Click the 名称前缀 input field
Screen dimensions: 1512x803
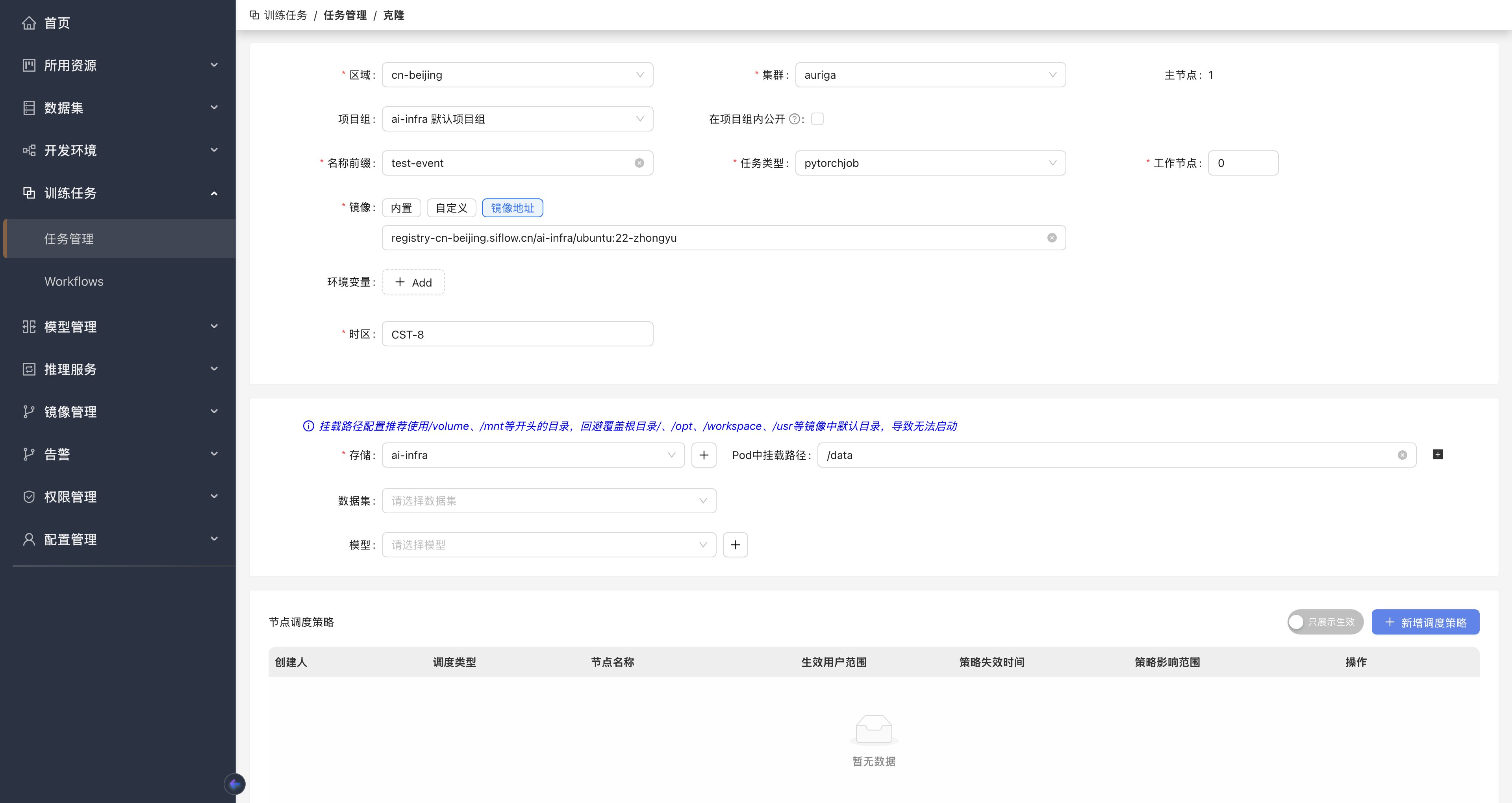[518, 163]
